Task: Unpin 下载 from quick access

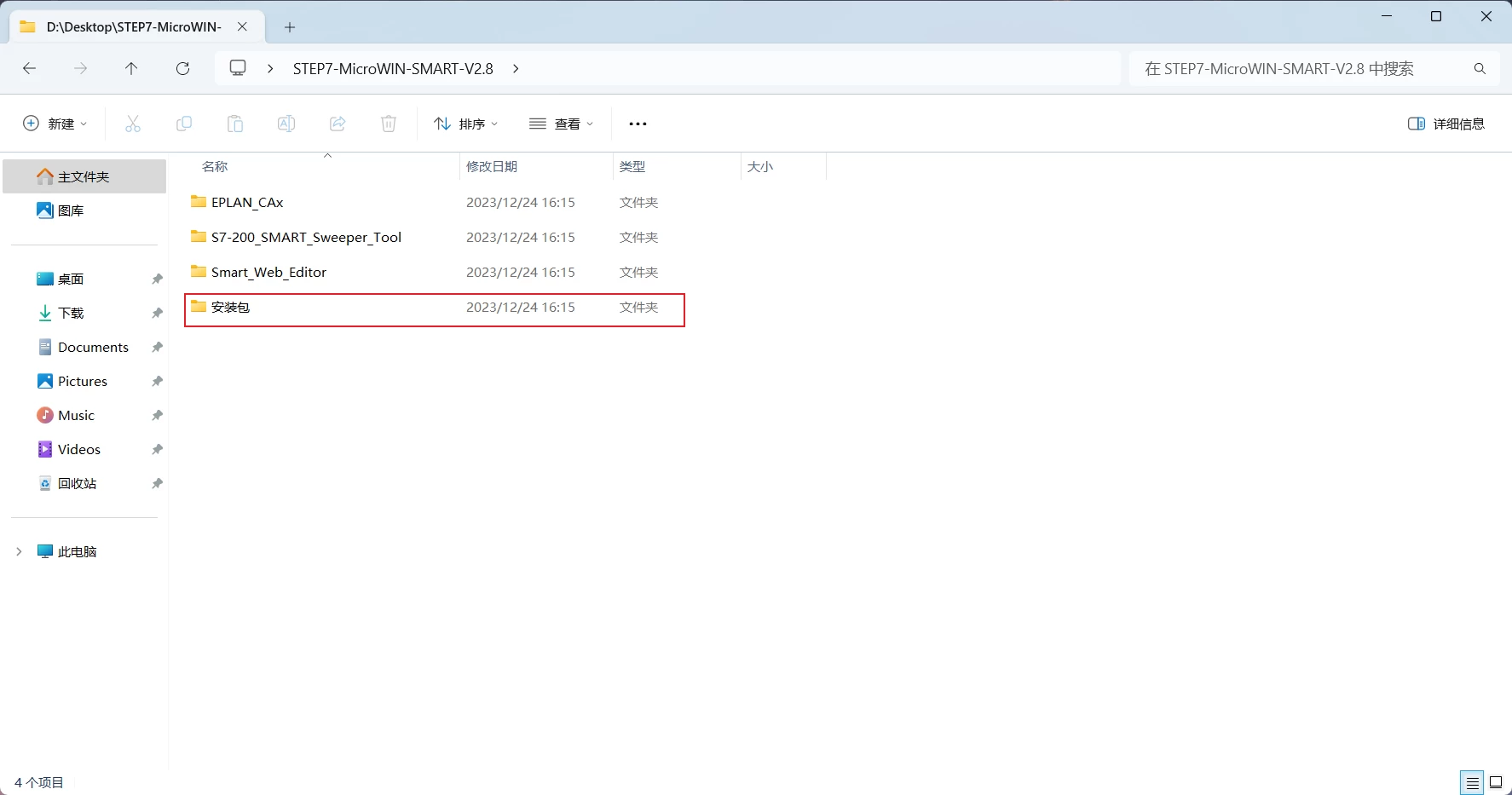Action: (x=157, y=313)
